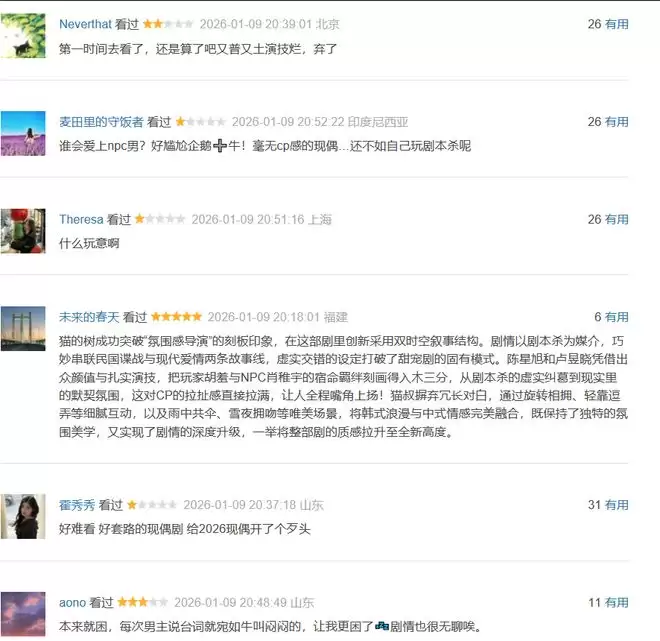Click the five-star rating on 未来的春天 review
The image size is (660, 641).
pyautogui.click(x=176, y=317)
